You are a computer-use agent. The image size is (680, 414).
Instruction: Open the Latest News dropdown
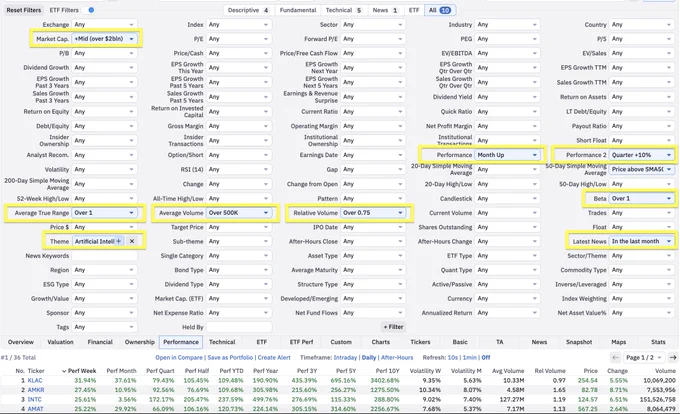(x=642, y=241)
